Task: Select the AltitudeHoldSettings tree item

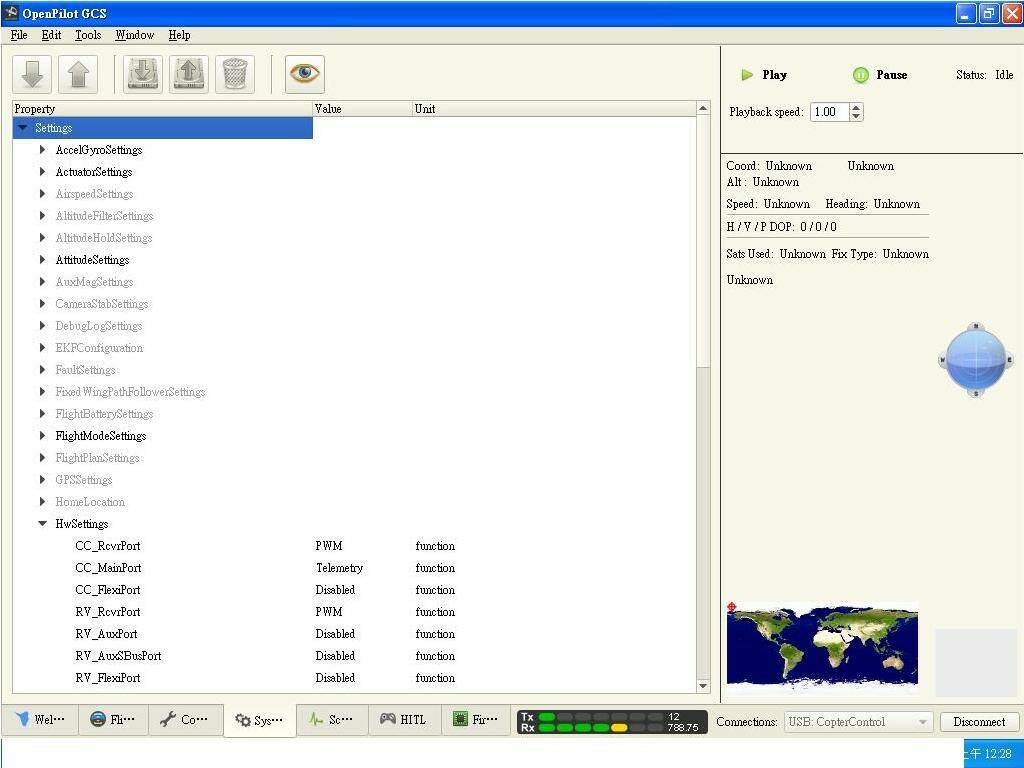Action: (104, 238)
